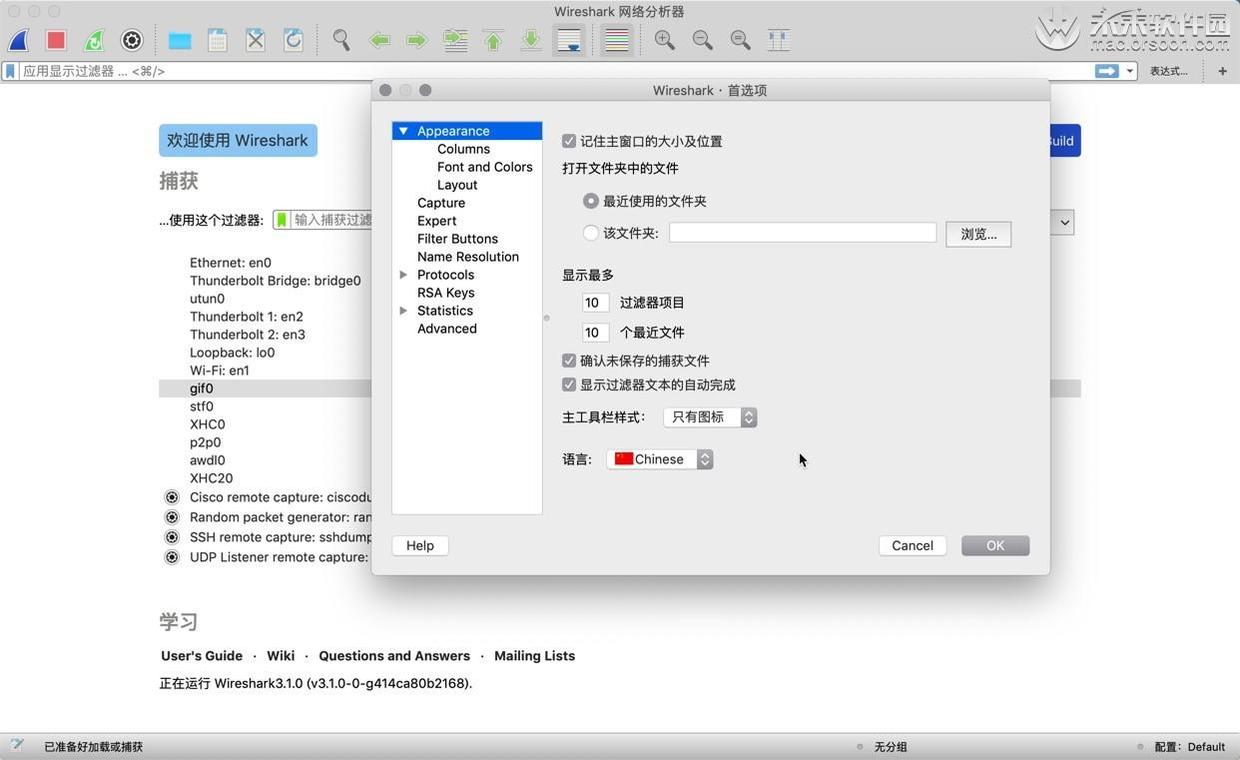The image size is (1240, 760).
Task: Click the red stop capture icon
Action: point(56,40)
